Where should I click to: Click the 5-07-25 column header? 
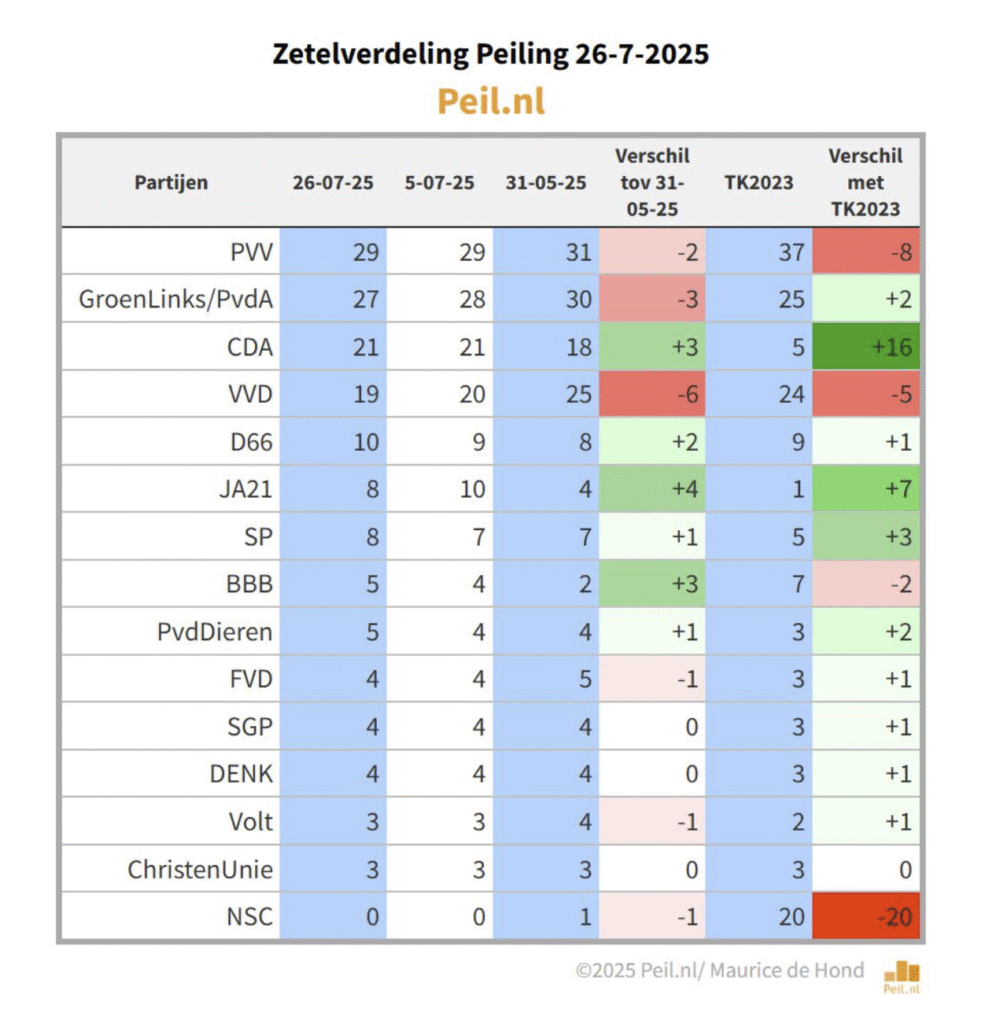(440, 182)
